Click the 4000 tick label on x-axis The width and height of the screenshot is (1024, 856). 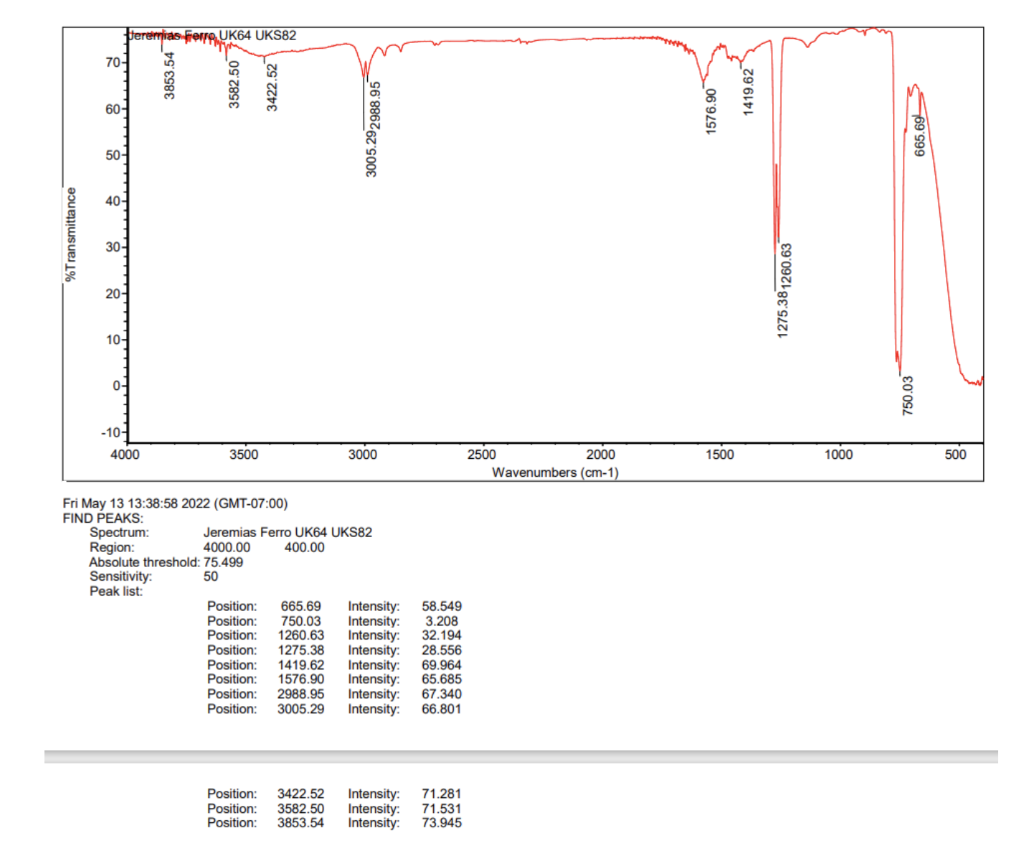pyautogui.click(x=125, y=455)
